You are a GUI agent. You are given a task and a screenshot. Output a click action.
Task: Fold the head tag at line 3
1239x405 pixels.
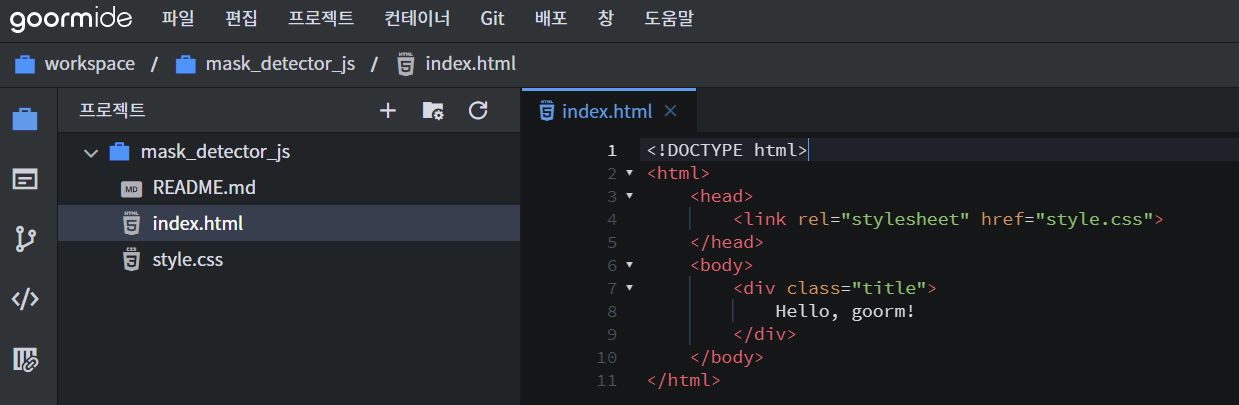tap(629, 196)
